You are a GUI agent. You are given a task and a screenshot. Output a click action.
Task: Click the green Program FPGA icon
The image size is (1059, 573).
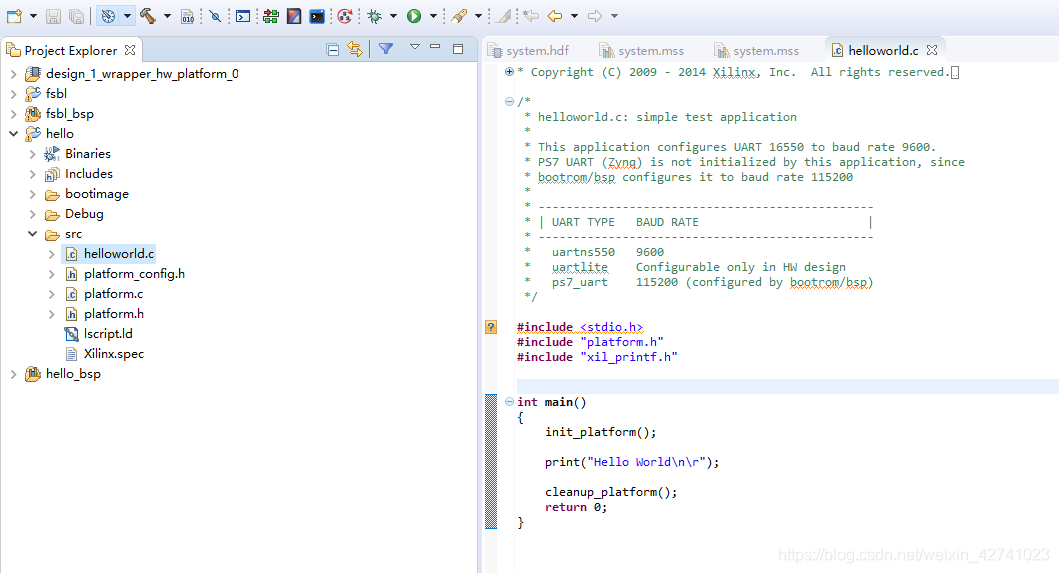271,16
